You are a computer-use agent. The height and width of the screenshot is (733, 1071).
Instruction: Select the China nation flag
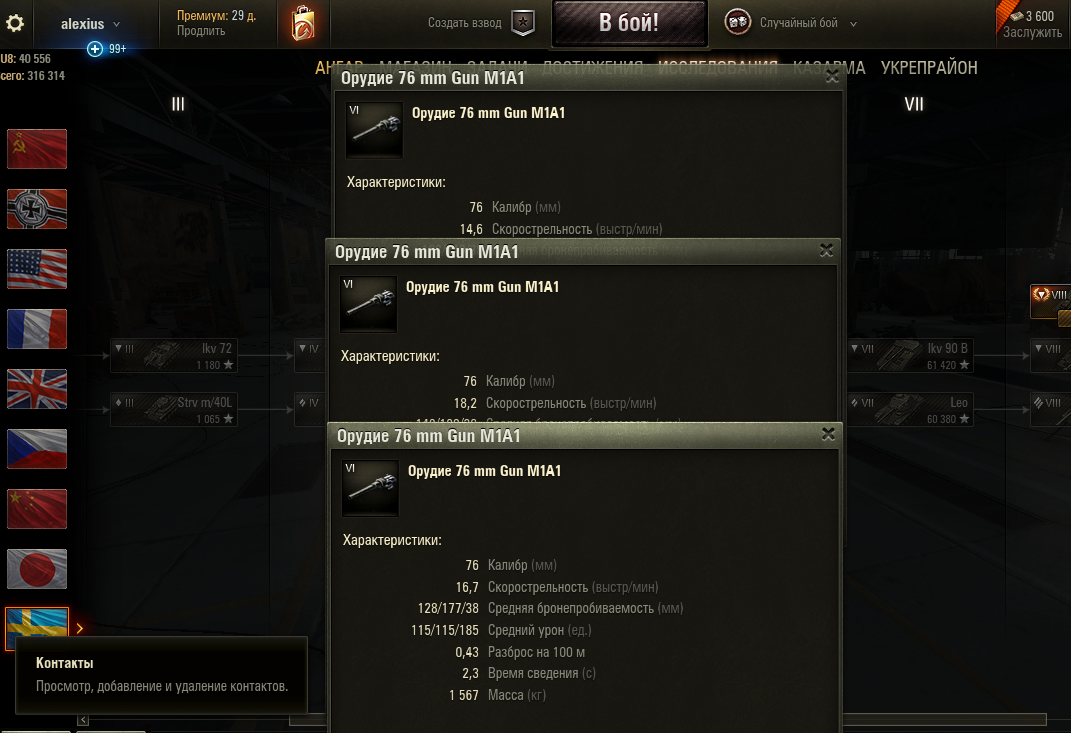tap(37, 509)
